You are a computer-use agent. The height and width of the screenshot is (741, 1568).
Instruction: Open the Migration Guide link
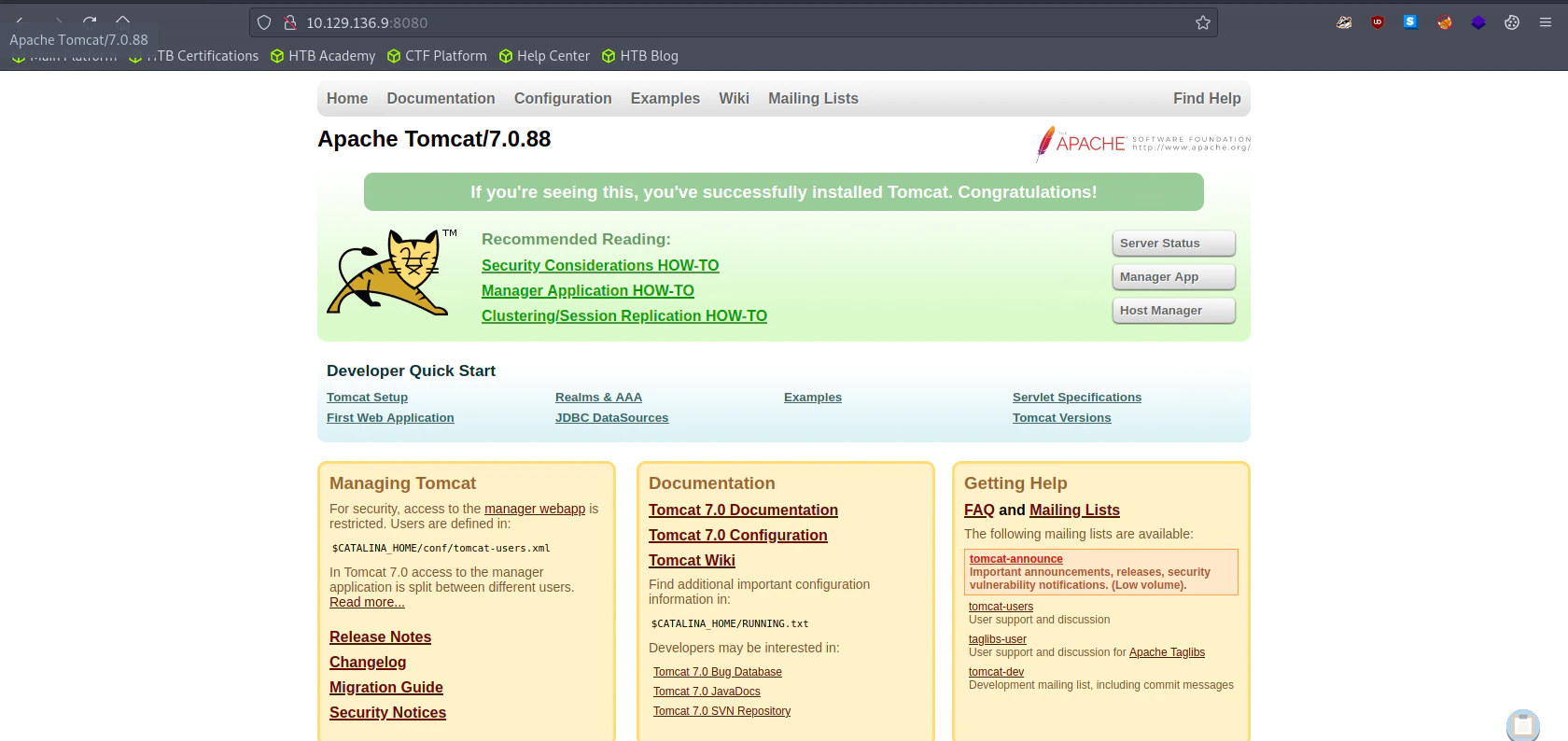click(x=386, y=687)
